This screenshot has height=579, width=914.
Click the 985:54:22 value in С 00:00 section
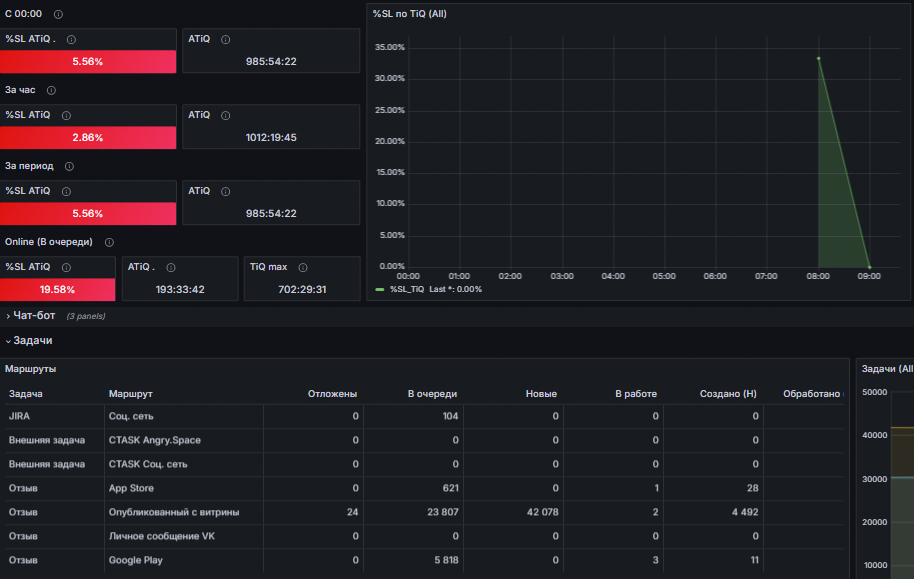pyautogui.click(x=271, y=61)
